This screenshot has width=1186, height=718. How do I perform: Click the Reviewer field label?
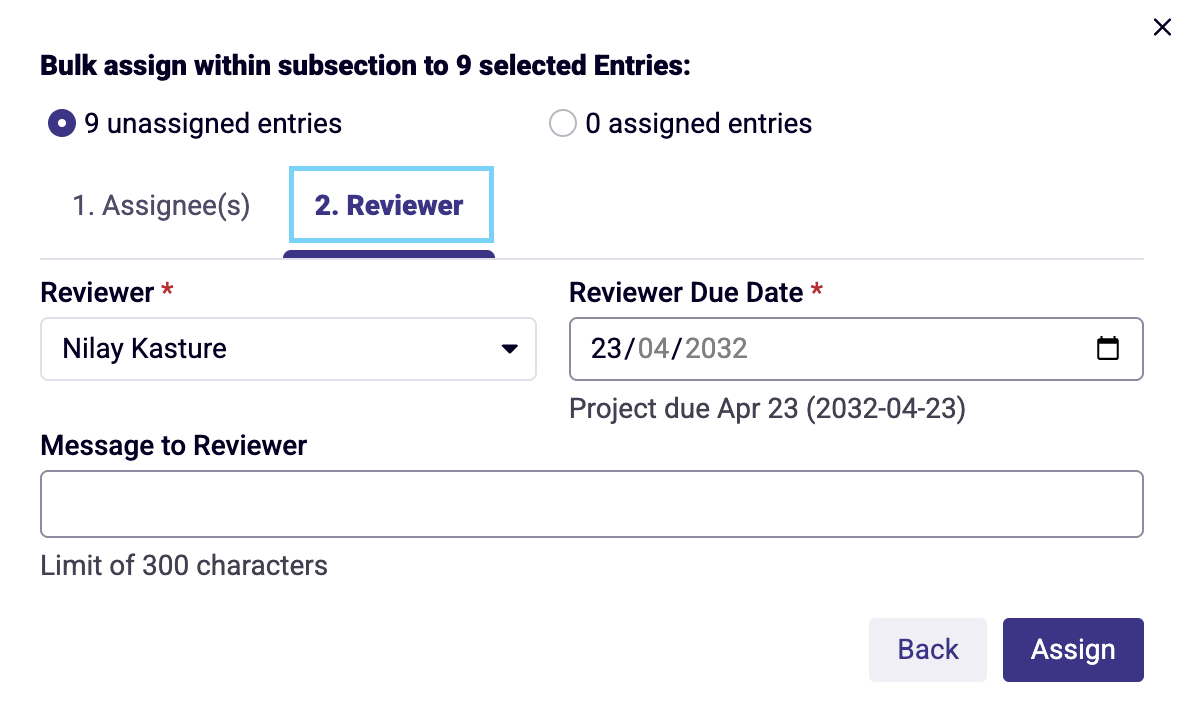tap(97, 293)
